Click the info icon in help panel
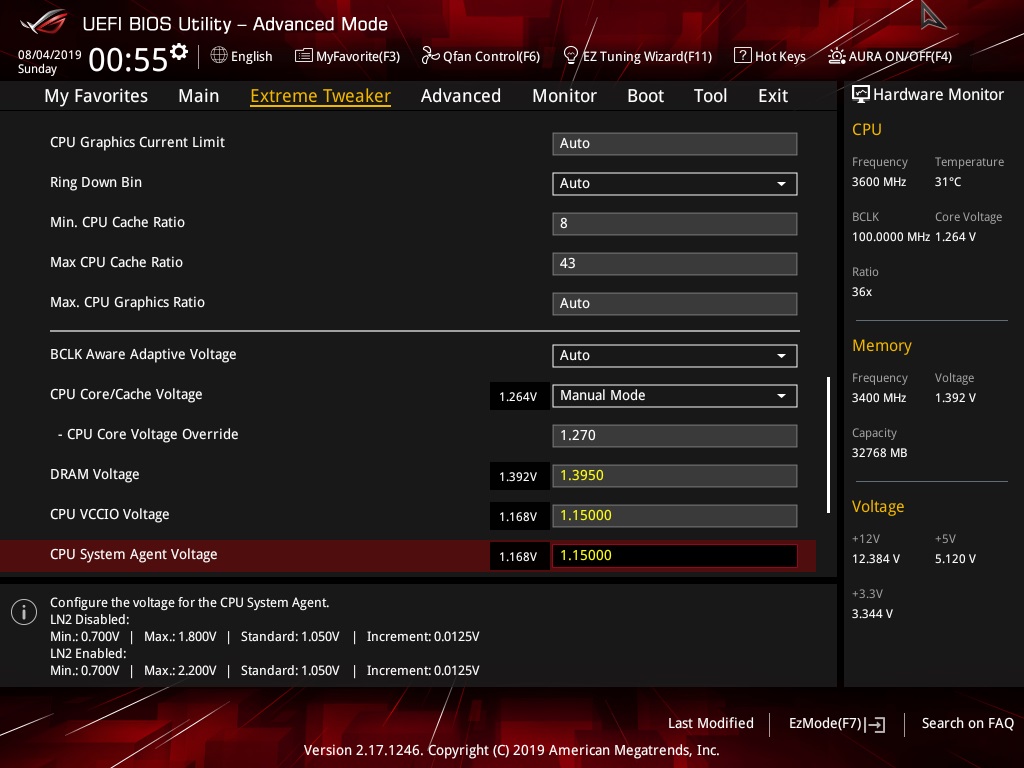The width and height of the screenshot is (1024, 768). (24, 612)
